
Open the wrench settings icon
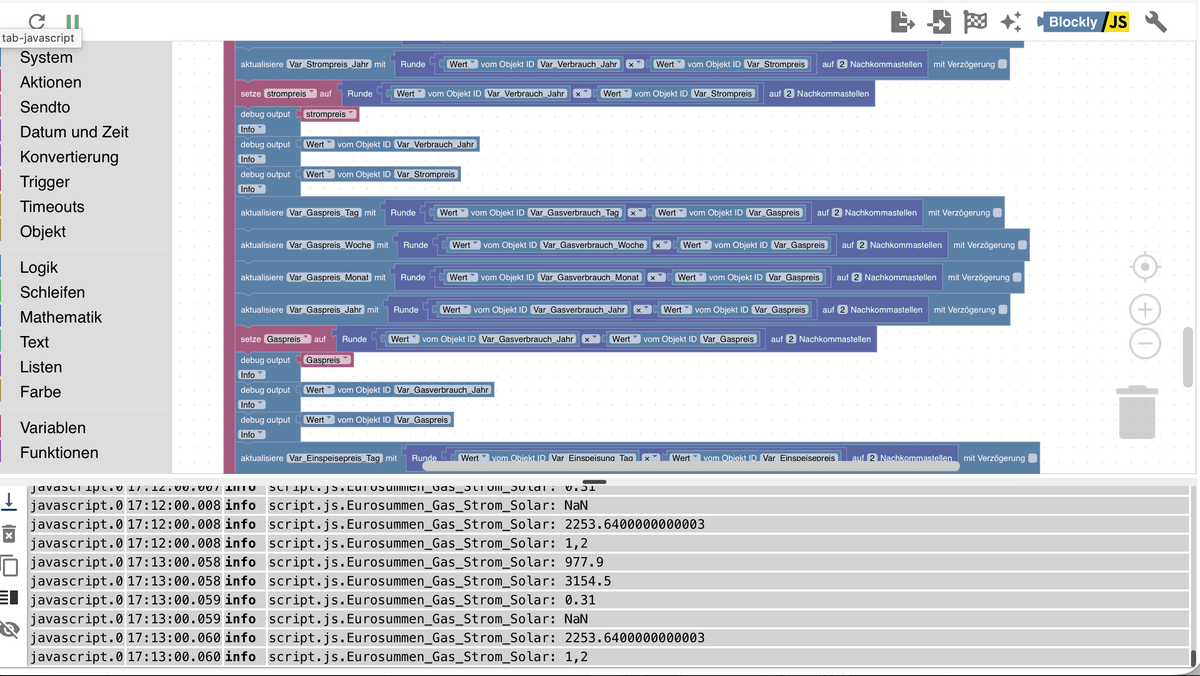[1156, 21]
